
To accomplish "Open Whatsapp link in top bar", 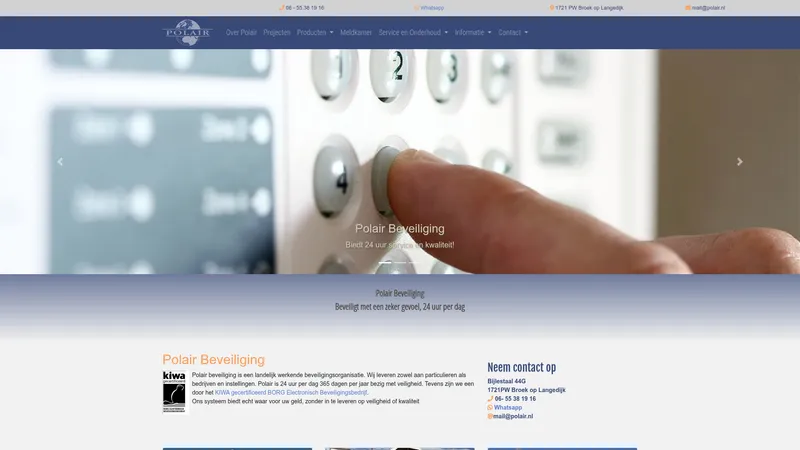I will 432,8.
